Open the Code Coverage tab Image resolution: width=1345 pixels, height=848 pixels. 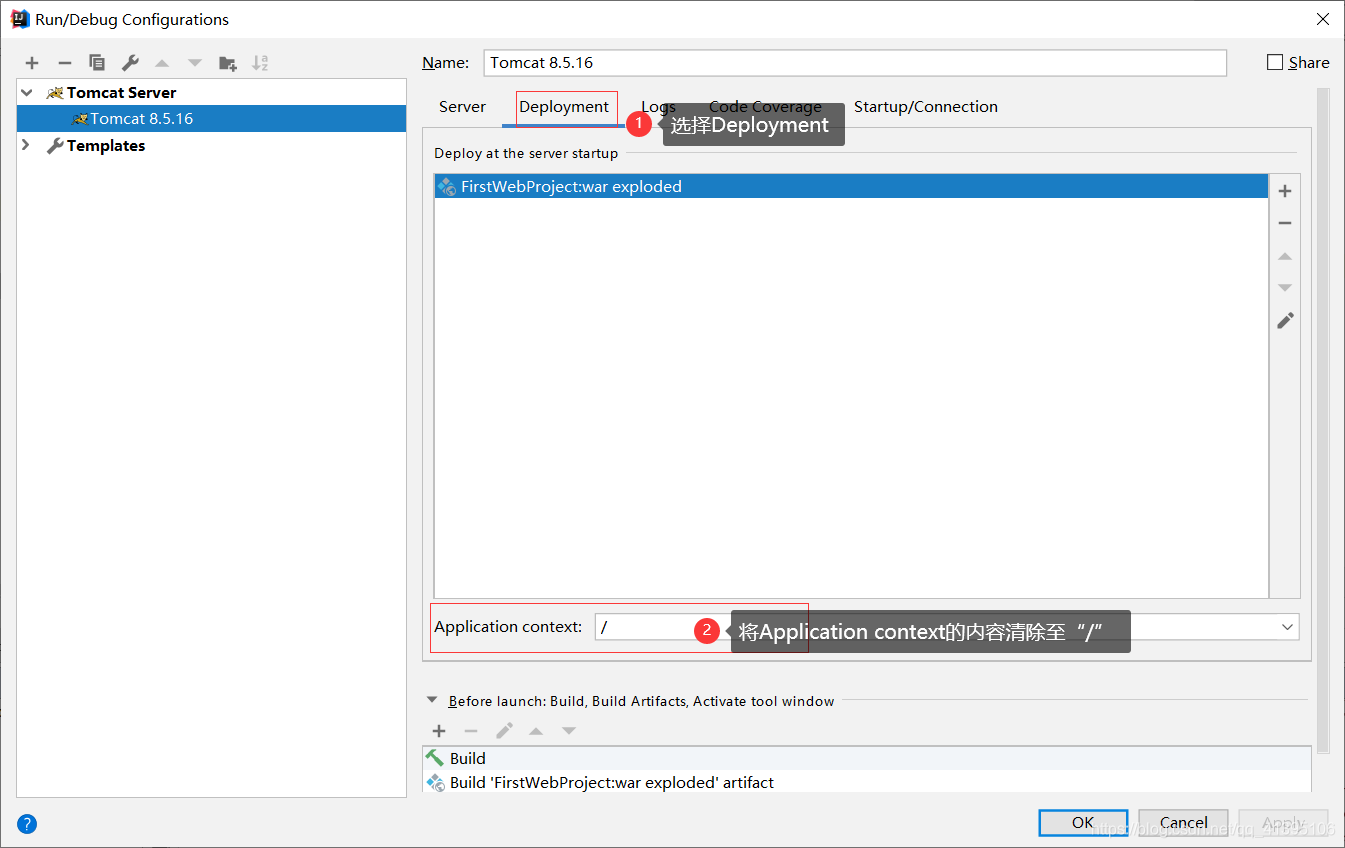point(765,107)
